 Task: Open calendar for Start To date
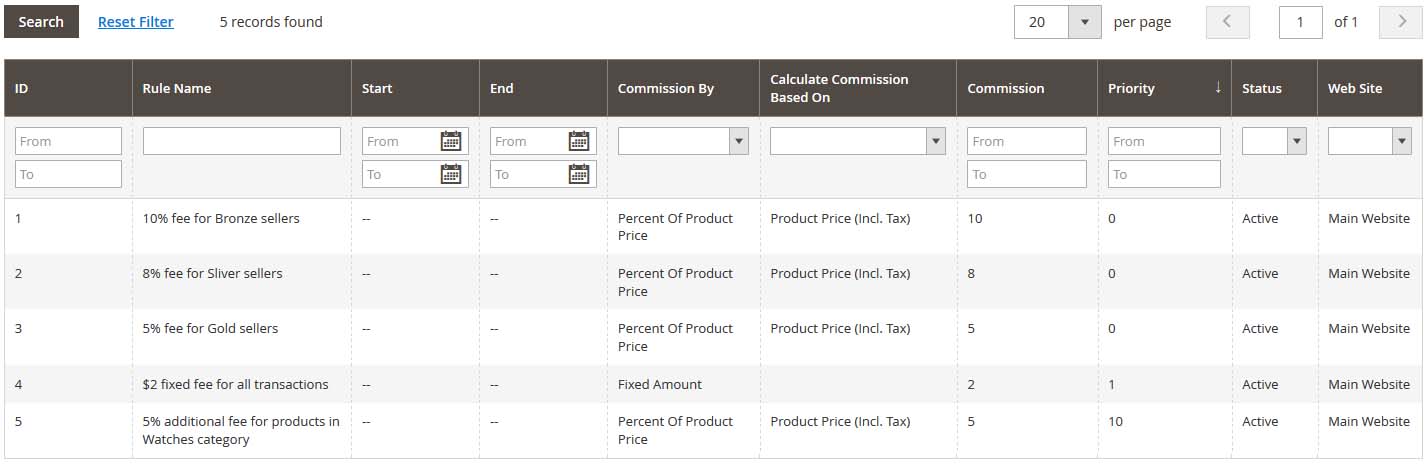pos(451,174)
